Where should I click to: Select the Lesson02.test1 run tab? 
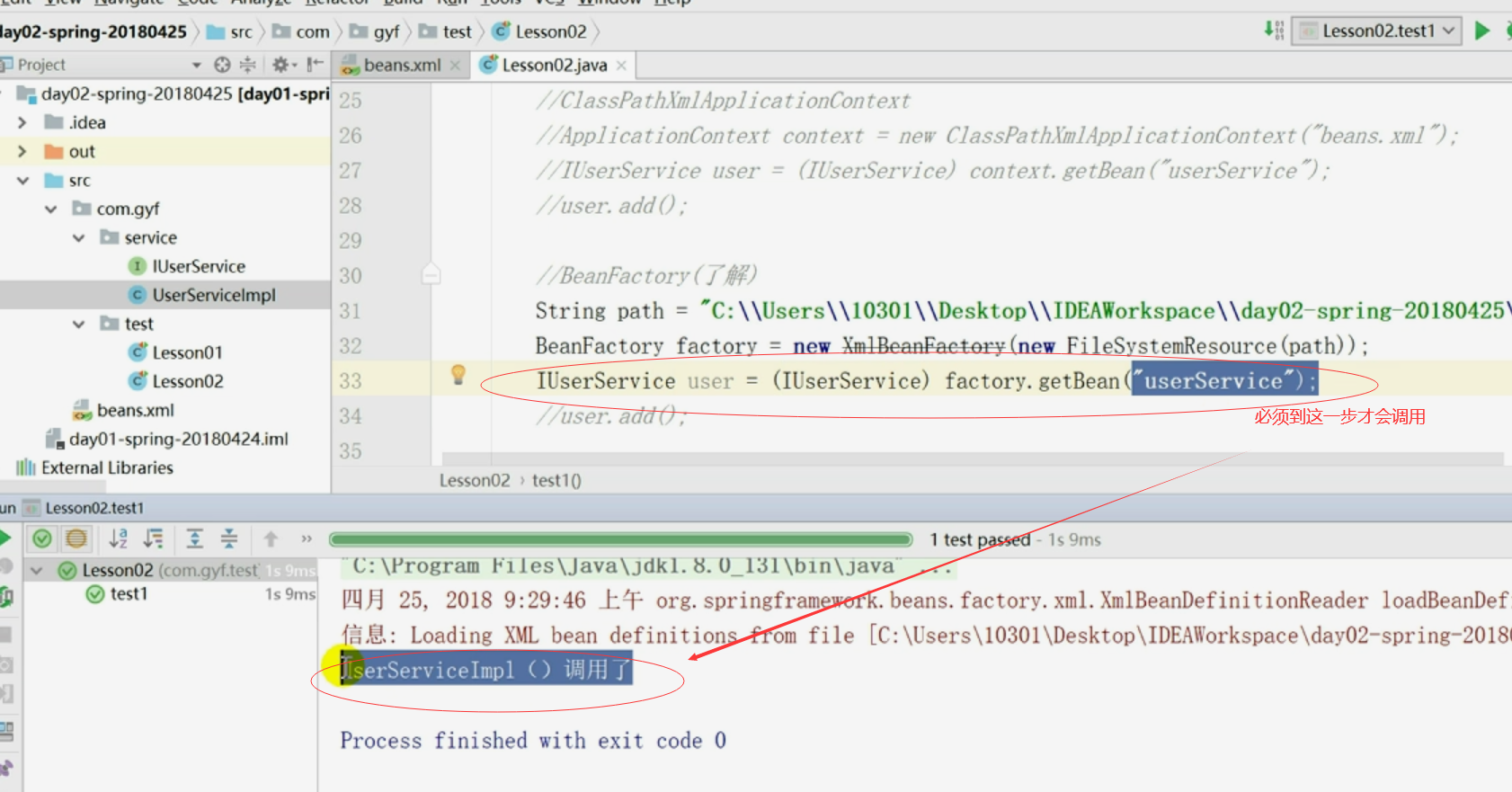tap(84, 508)
